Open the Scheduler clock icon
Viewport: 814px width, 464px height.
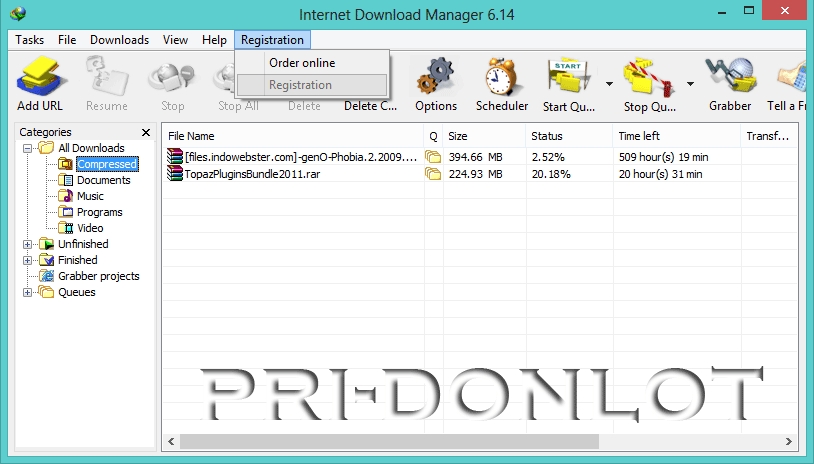[501, 77]
